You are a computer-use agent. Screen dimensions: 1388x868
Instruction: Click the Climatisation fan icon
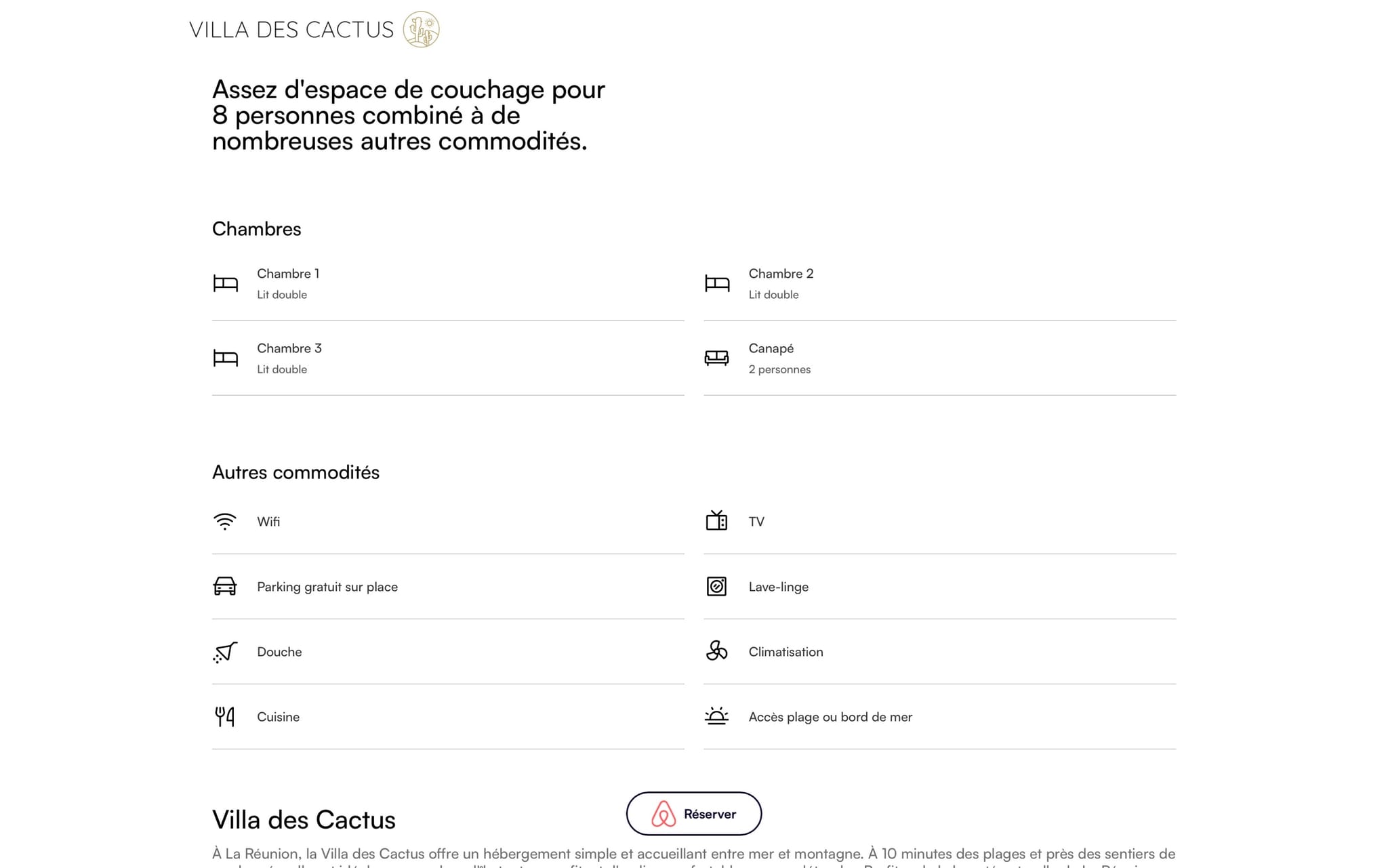[716, 650]
